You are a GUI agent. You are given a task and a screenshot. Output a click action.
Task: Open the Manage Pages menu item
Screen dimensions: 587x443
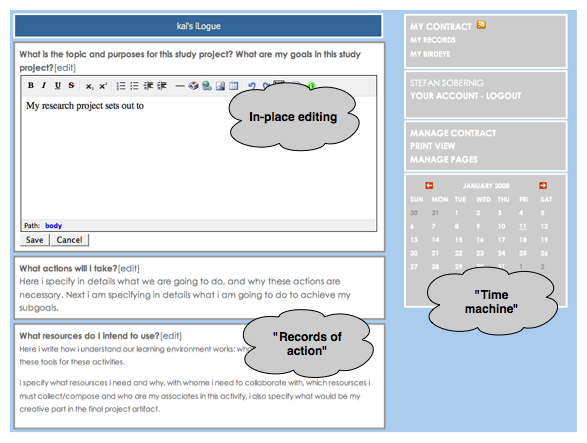444,160
